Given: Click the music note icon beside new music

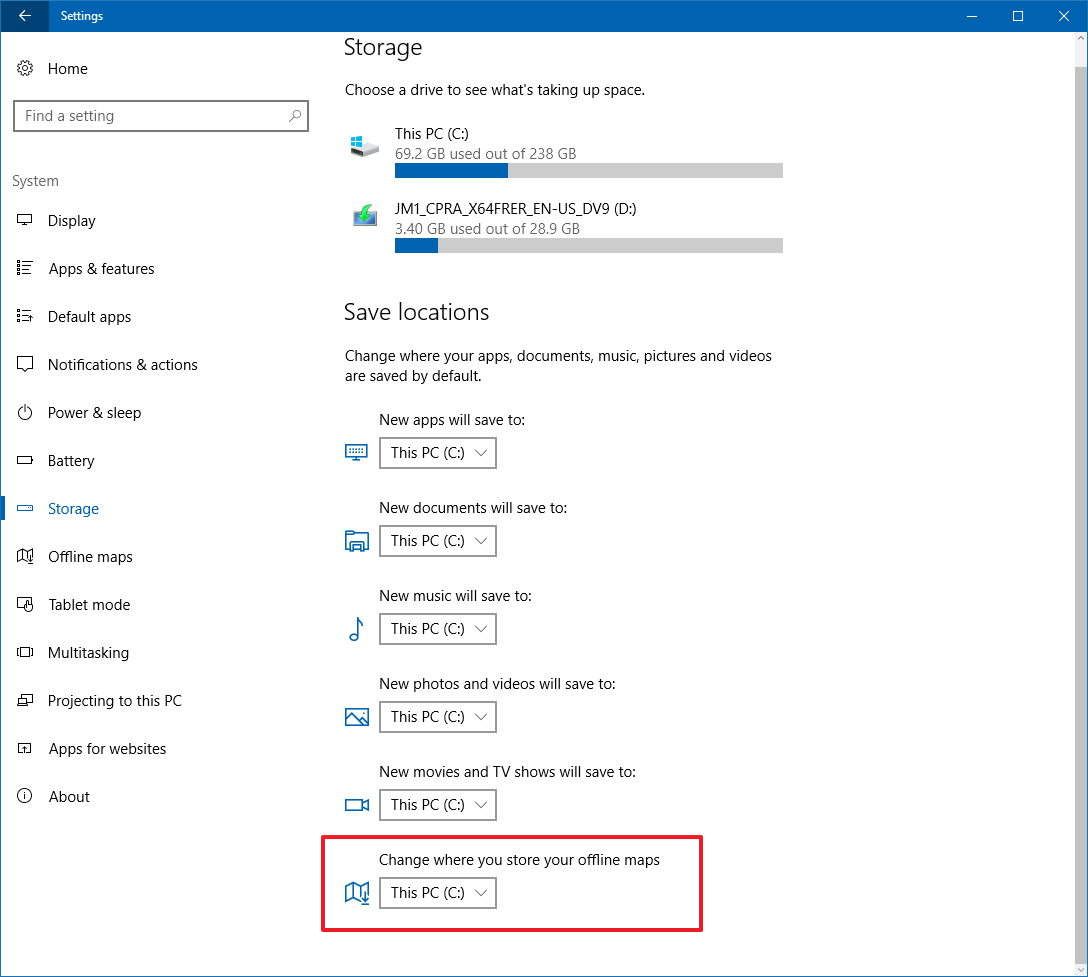Looking at the screenshot, I should tap(356, 629).
